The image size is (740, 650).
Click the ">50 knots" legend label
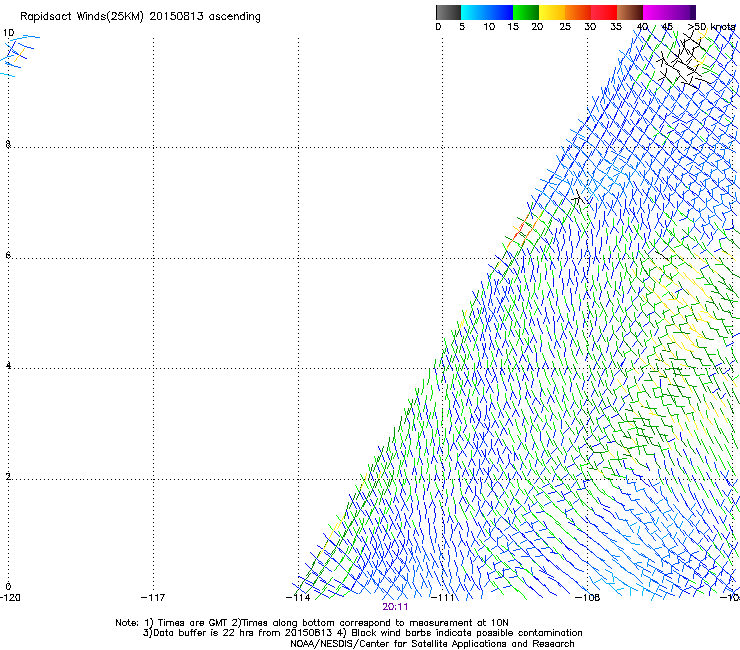pos(711,27)
